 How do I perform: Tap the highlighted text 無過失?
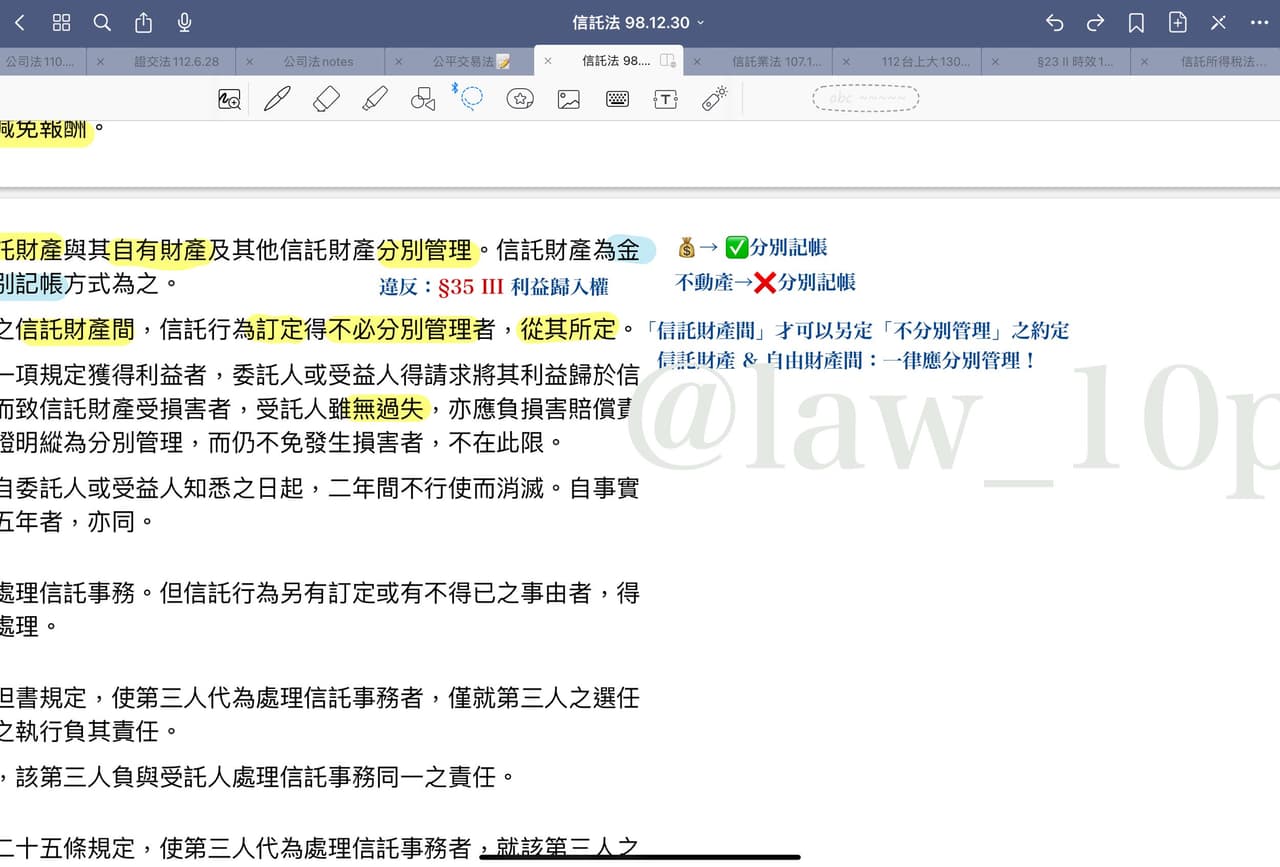(389, 408)
